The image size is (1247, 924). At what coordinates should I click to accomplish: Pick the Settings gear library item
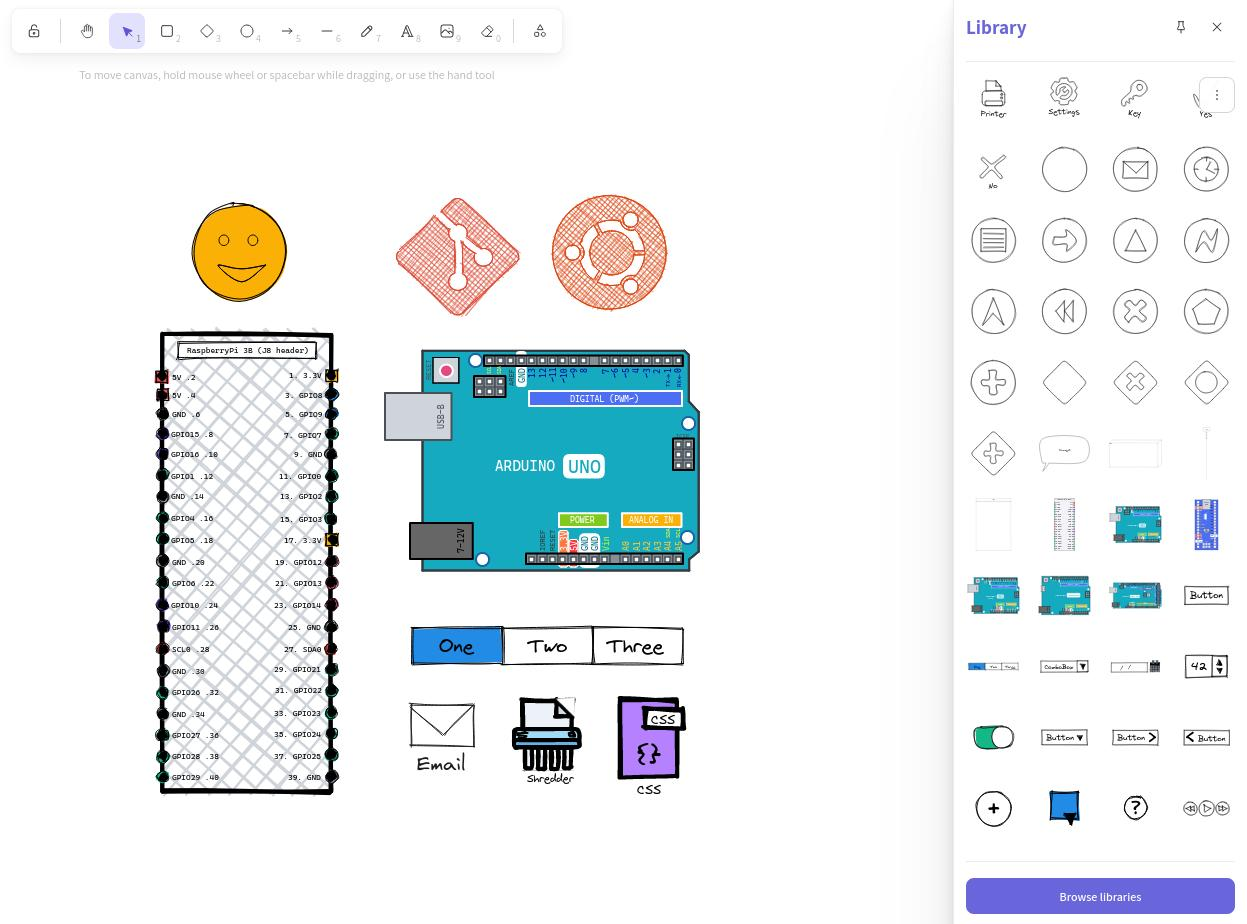(1064, 98)
